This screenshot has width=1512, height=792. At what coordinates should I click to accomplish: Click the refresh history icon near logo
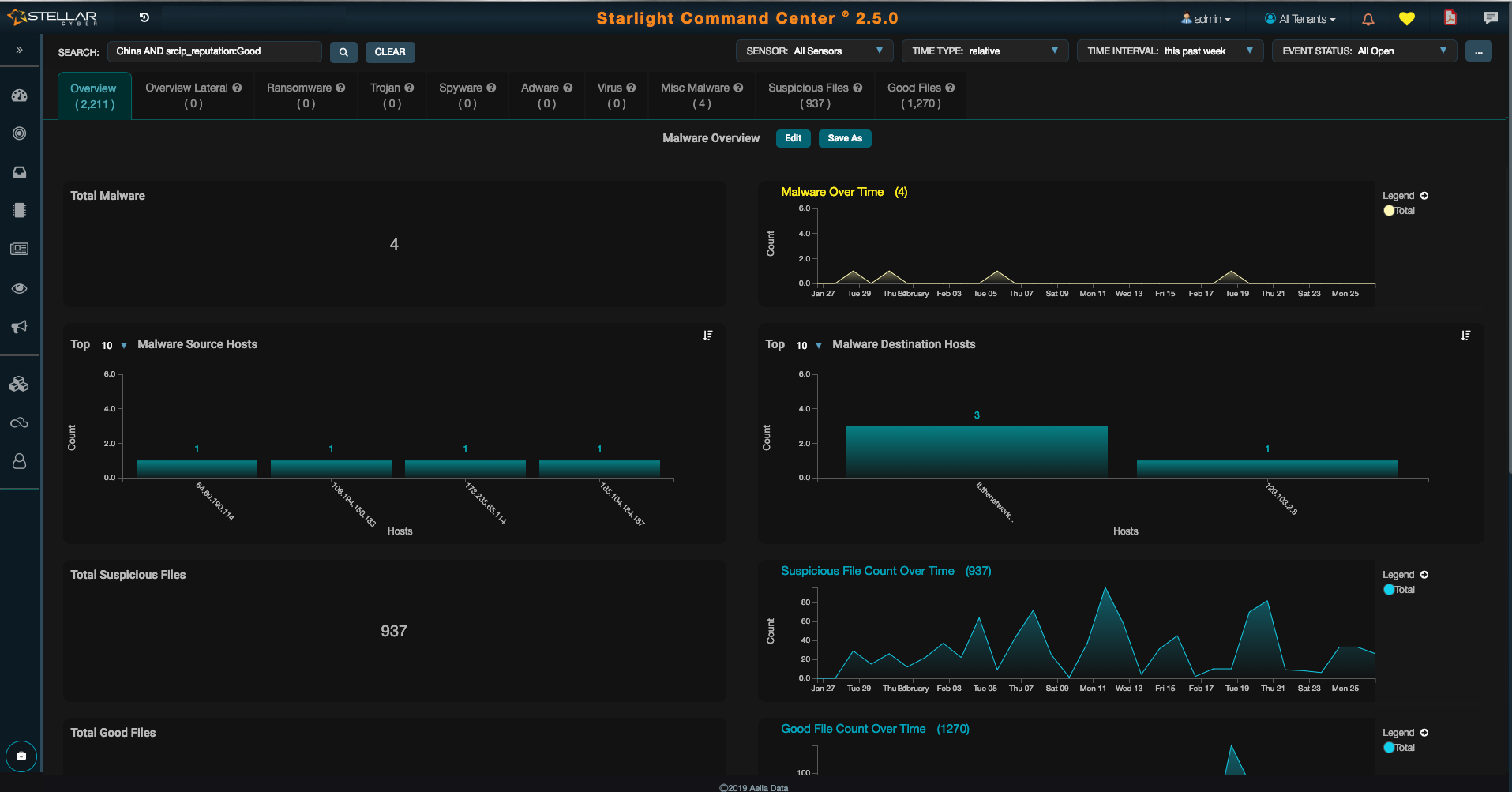pyautogui.click(x=144, y=17)
